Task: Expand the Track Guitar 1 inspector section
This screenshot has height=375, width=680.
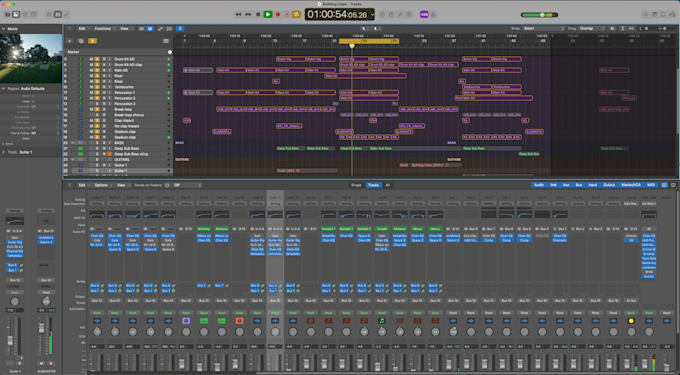Action: click(x=3, y=152)
